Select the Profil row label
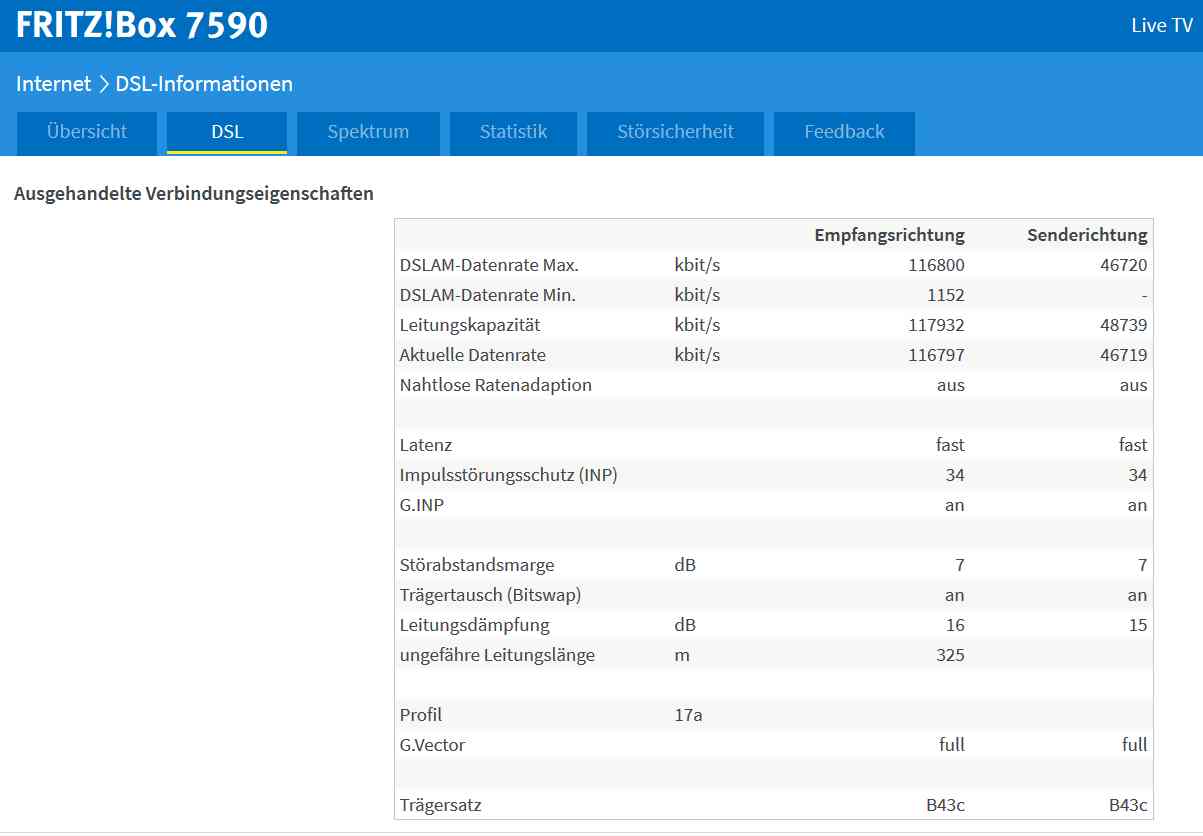Viewport: 1203px width, 836px height. click(421, 715)
